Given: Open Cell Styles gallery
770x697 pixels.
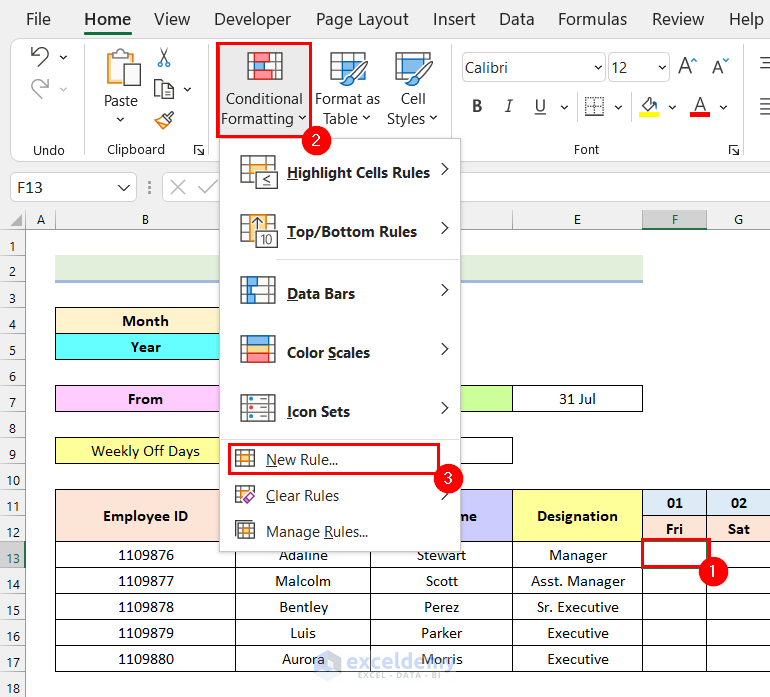Looking at the screenshot, I should tap(412, 89).
